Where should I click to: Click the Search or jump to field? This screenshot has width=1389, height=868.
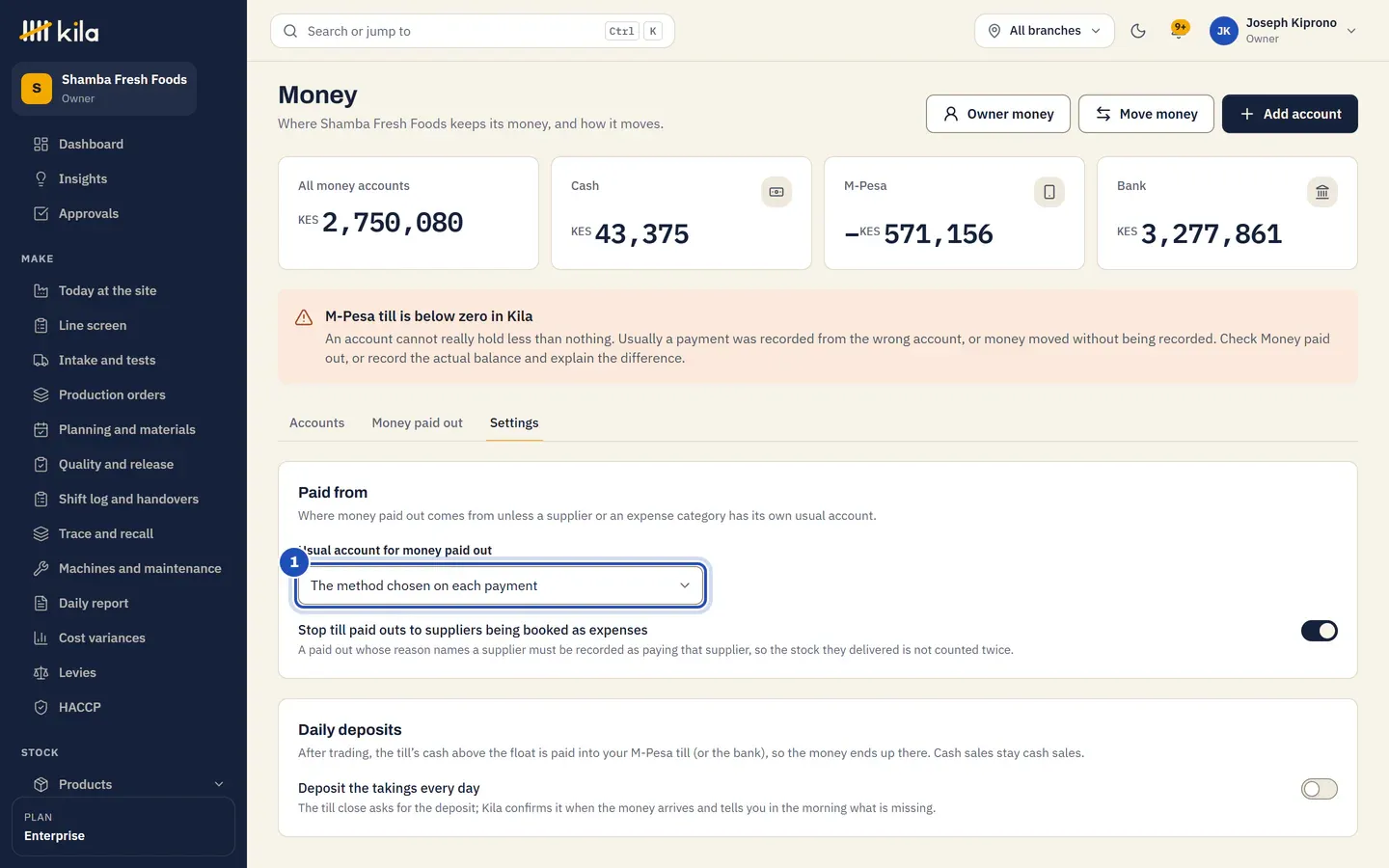click(473, 31)
